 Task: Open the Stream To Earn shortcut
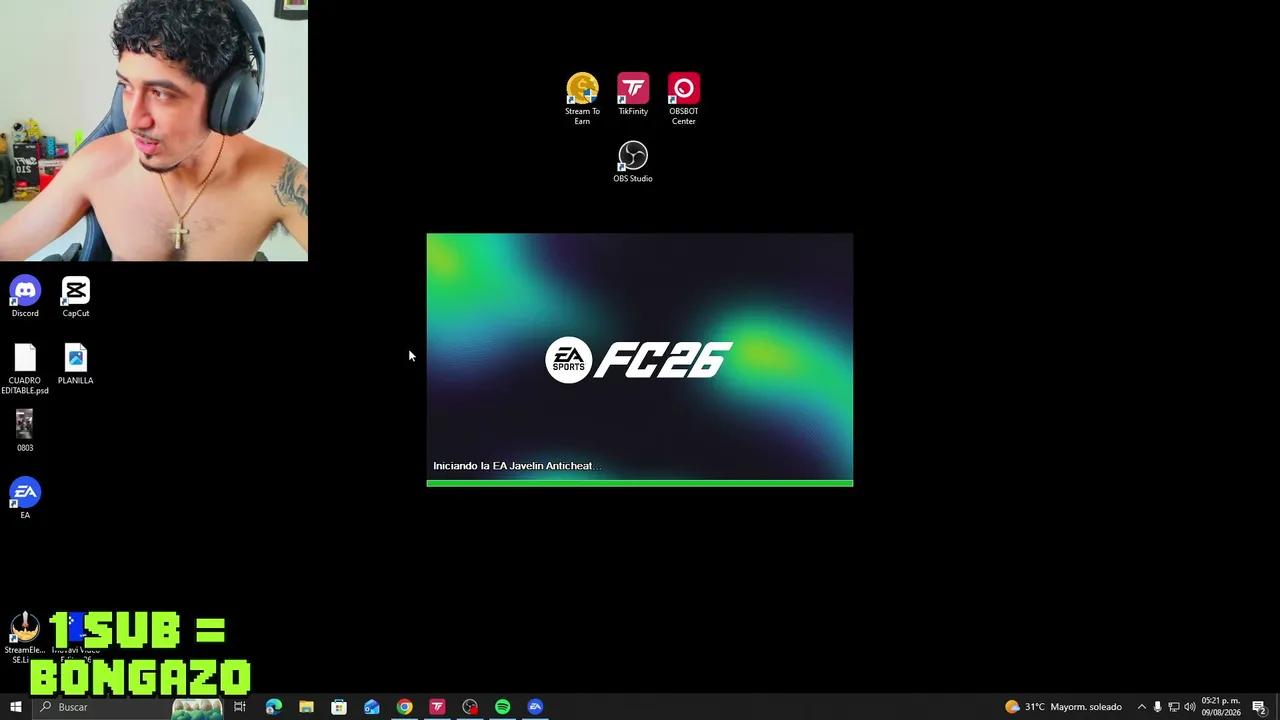(x=582, y=99)
